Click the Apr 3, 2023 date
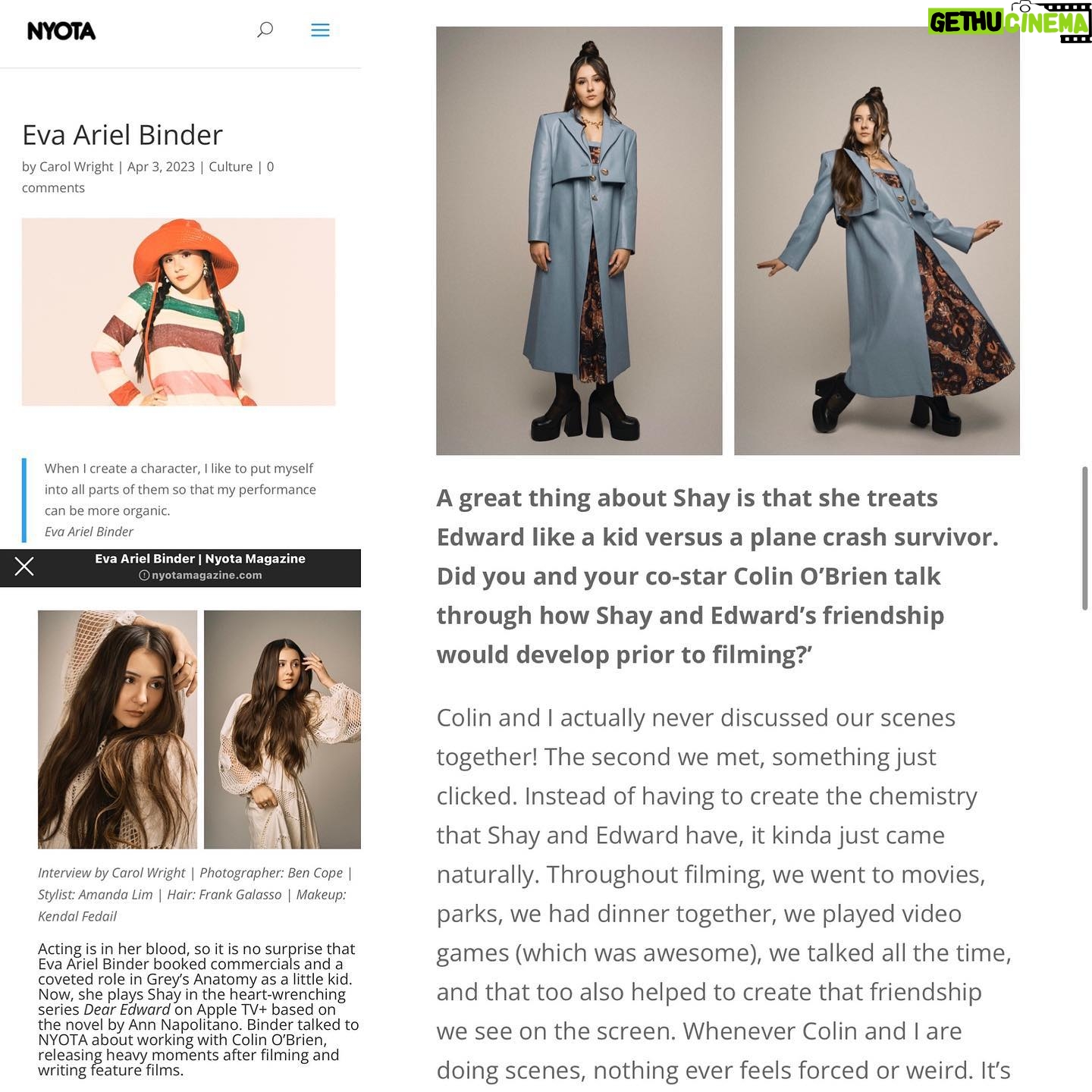 point(161,167)
